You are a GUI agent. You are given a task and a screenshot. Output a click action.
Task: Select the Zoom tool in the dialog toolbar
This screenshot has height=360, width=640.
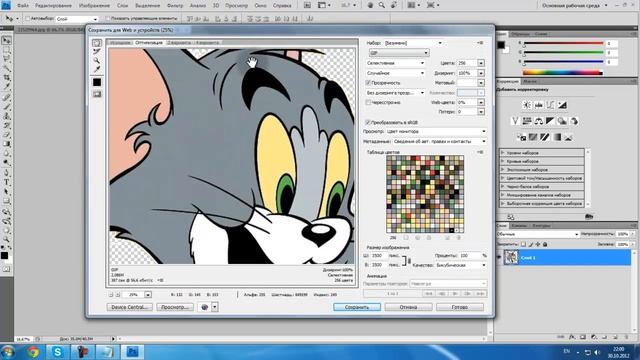[x=97, y=60]
